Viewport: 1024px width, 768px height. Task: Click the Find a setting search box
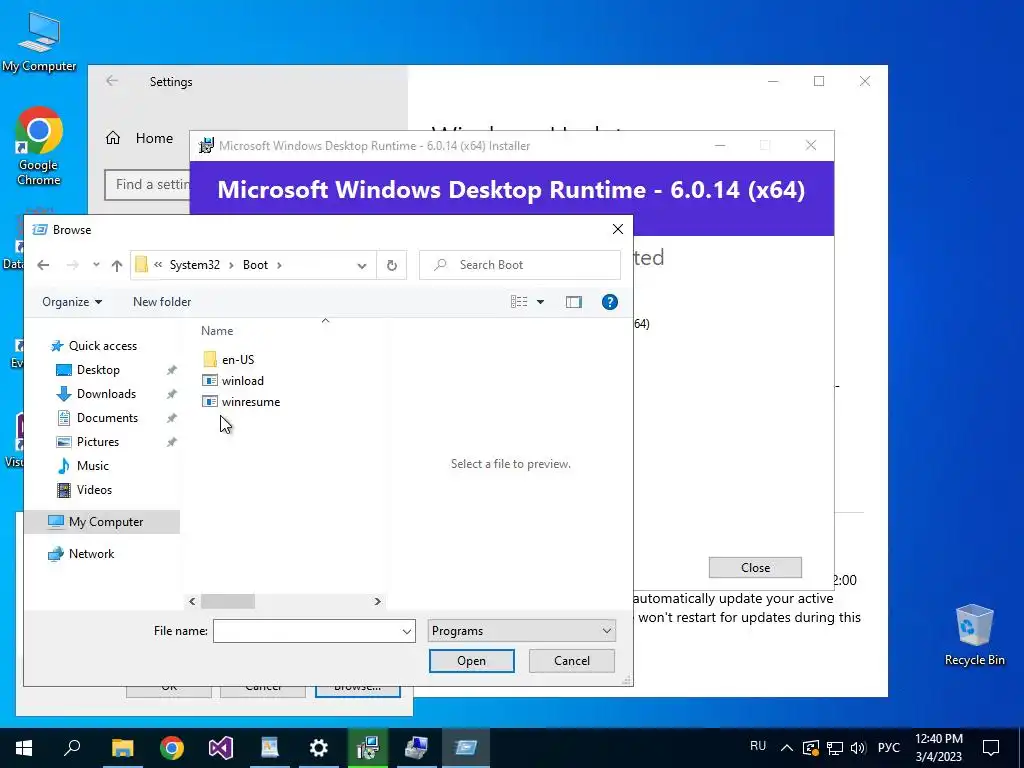148,185
